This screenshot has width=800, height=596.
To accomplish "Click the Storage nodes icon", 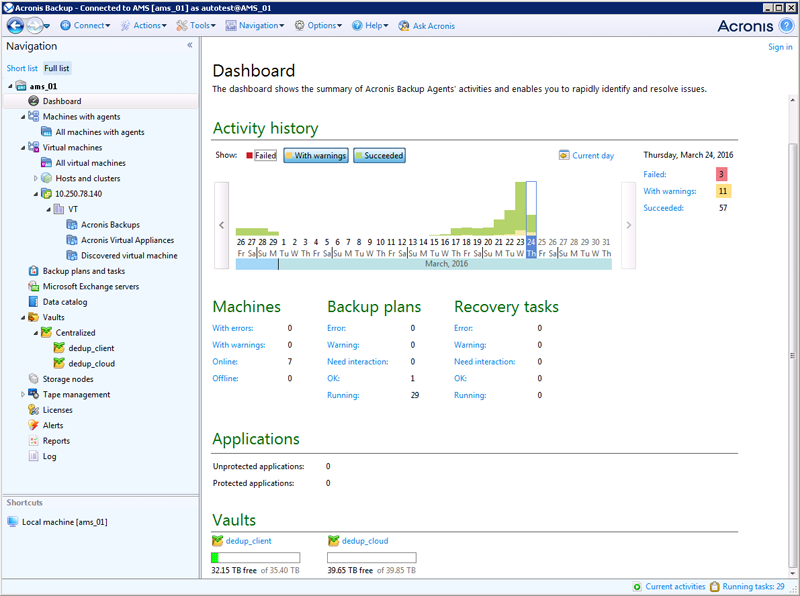I will pyautogui.click(x=34, y=379).
